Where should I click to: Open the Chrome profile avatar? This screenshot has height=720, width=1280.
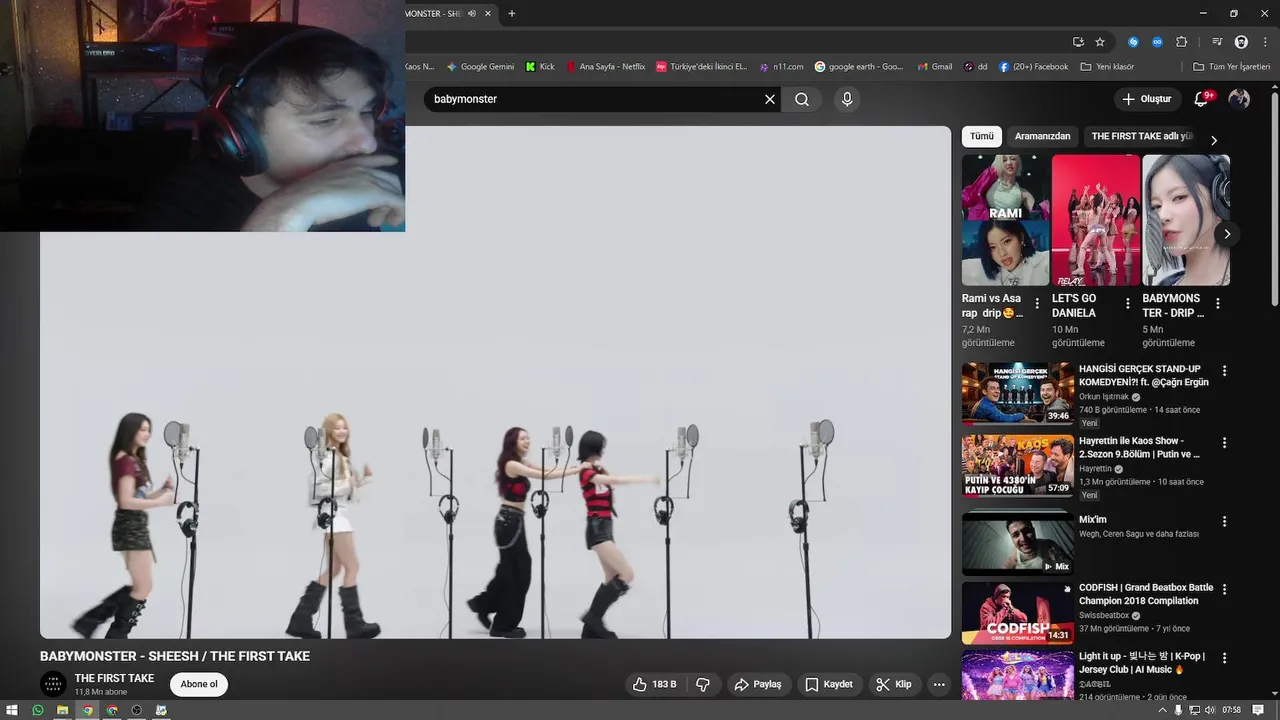click(x=1241, y=42)
